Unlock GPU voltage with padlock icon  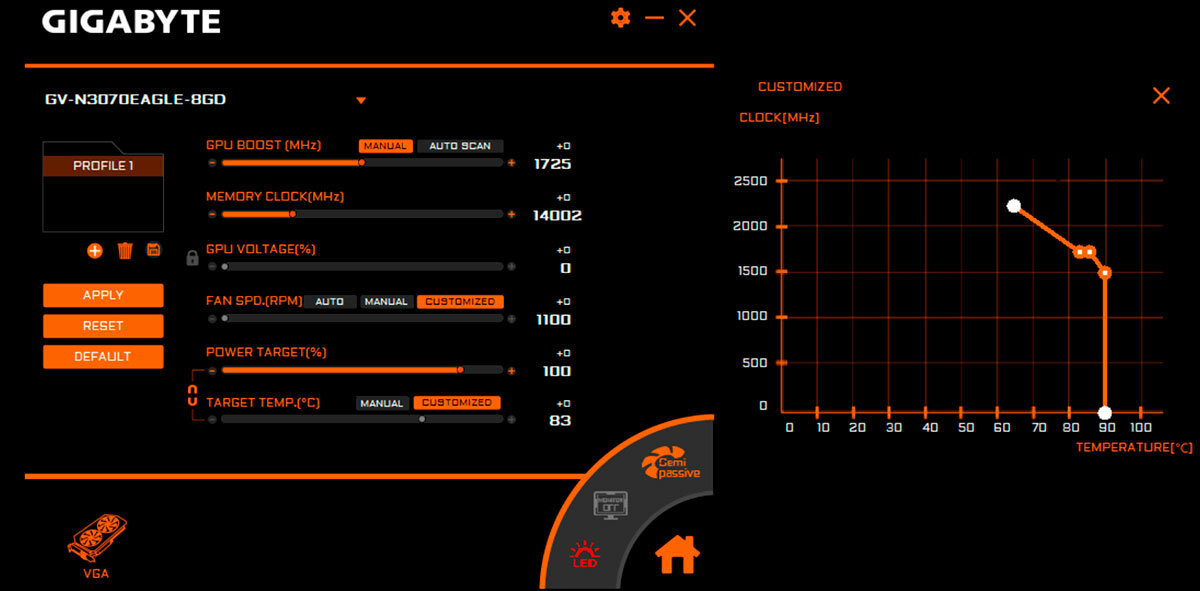point(192,258)
